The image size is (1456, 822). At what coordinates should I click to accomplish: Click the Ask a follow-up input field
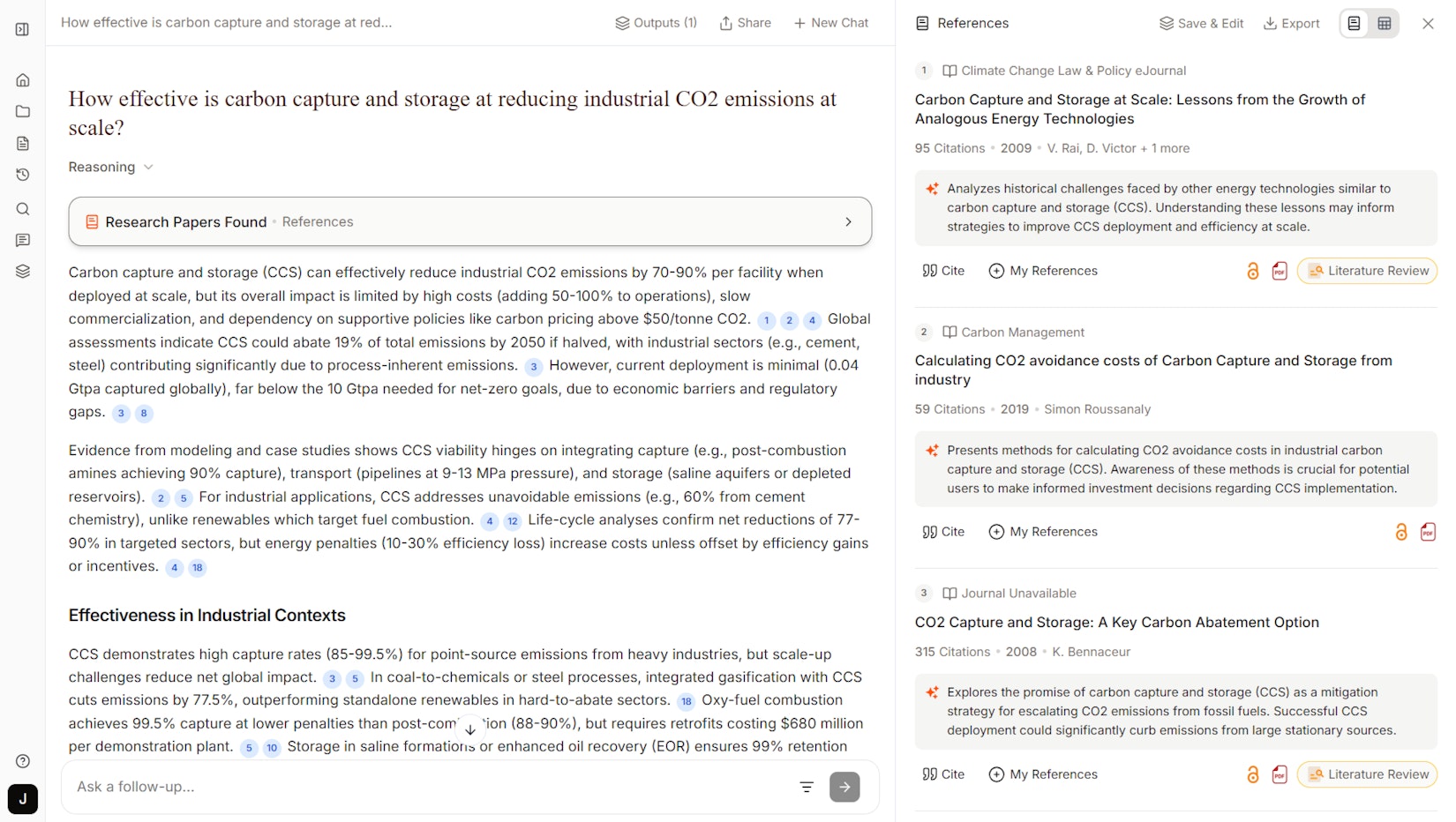coord(424,787)
